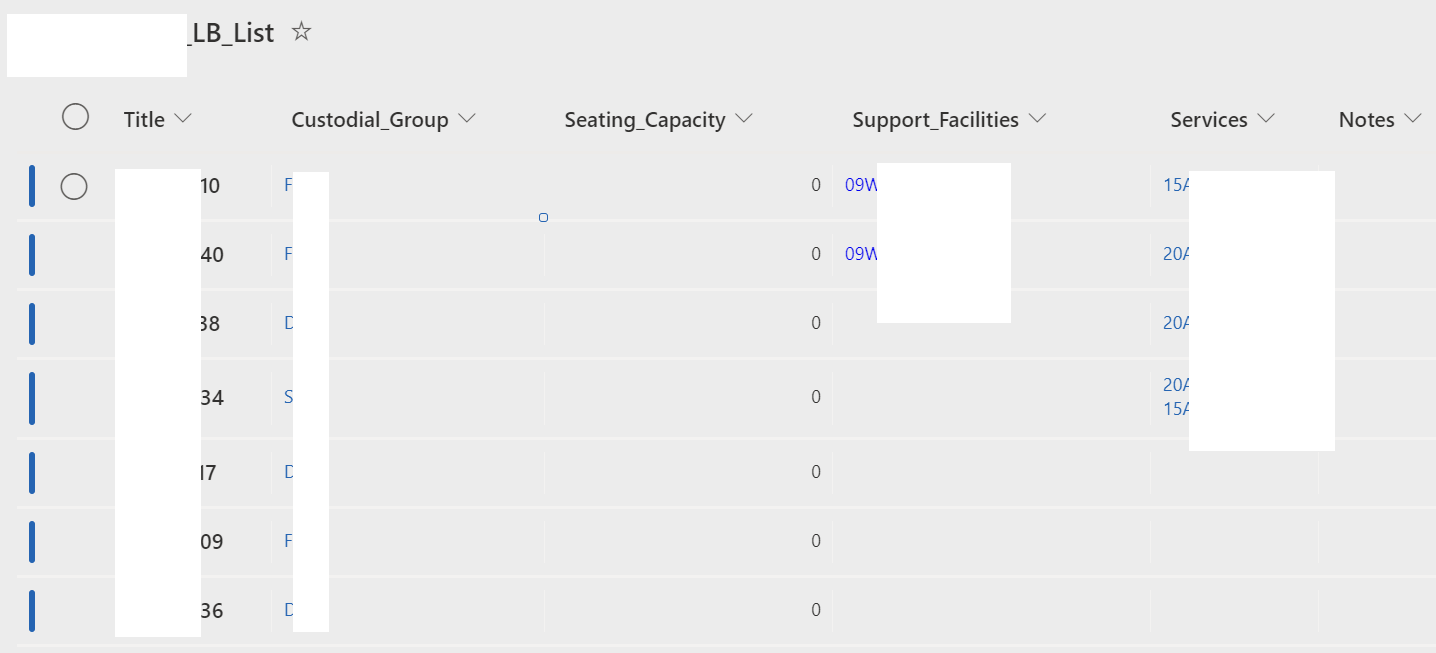Image resolution: width=1436 pixels, height=653 pixels.
Task: Expand the Support_Facilities column options
Action: tap(1037, 119)
